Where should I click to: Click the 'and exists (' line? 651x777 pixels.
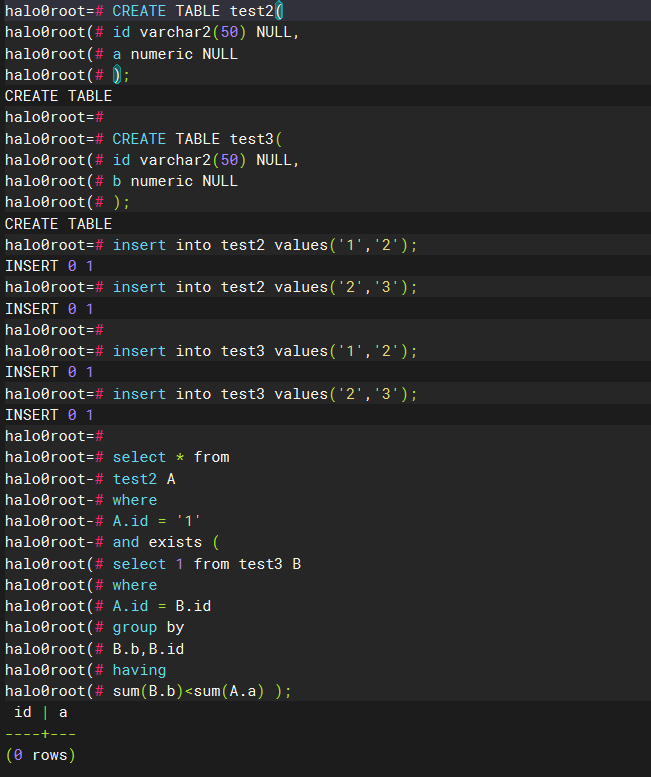pyautogui.click(x=165, y=542)
